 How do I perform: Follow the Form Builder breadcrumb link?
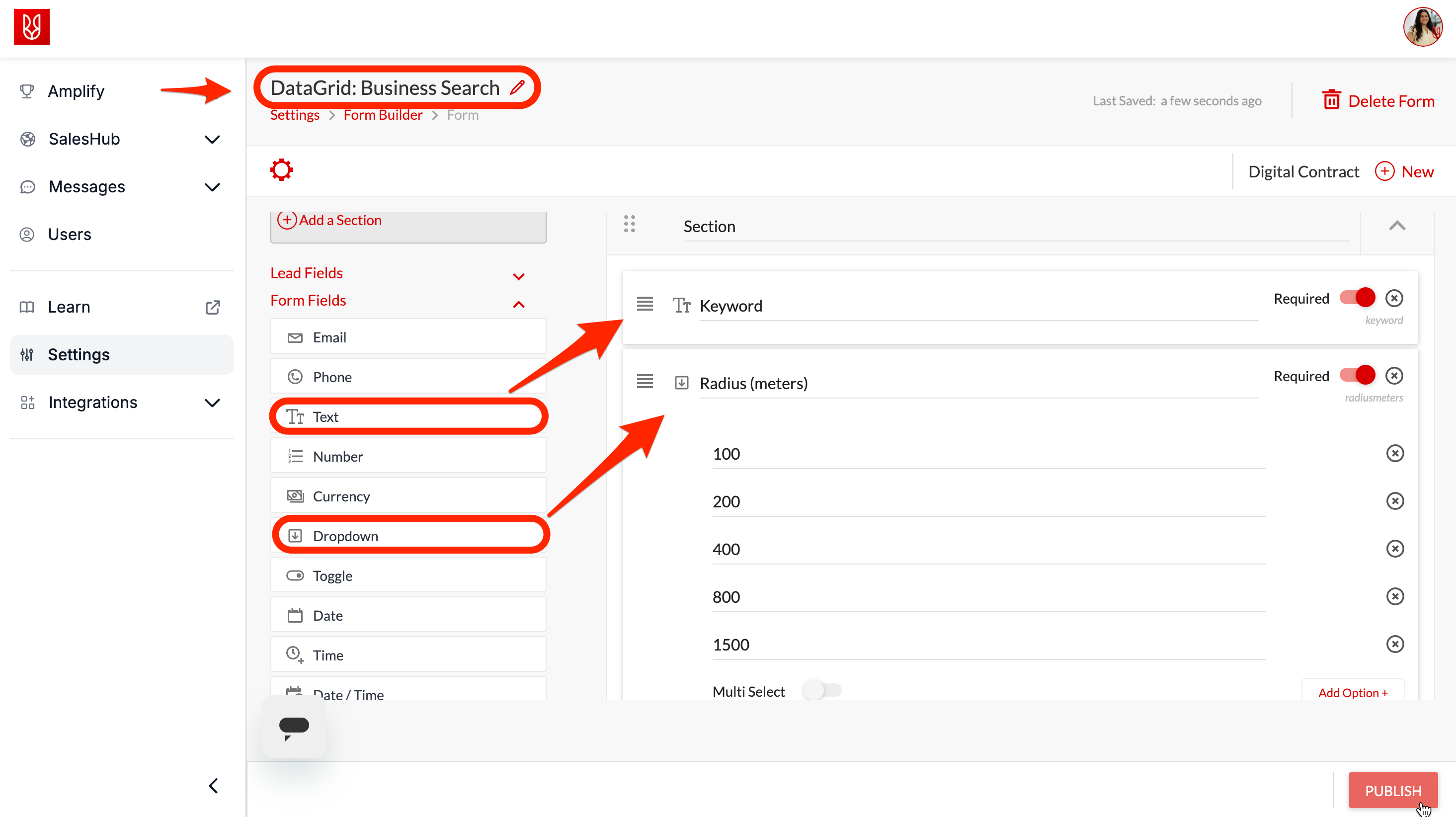pos(383,115)
